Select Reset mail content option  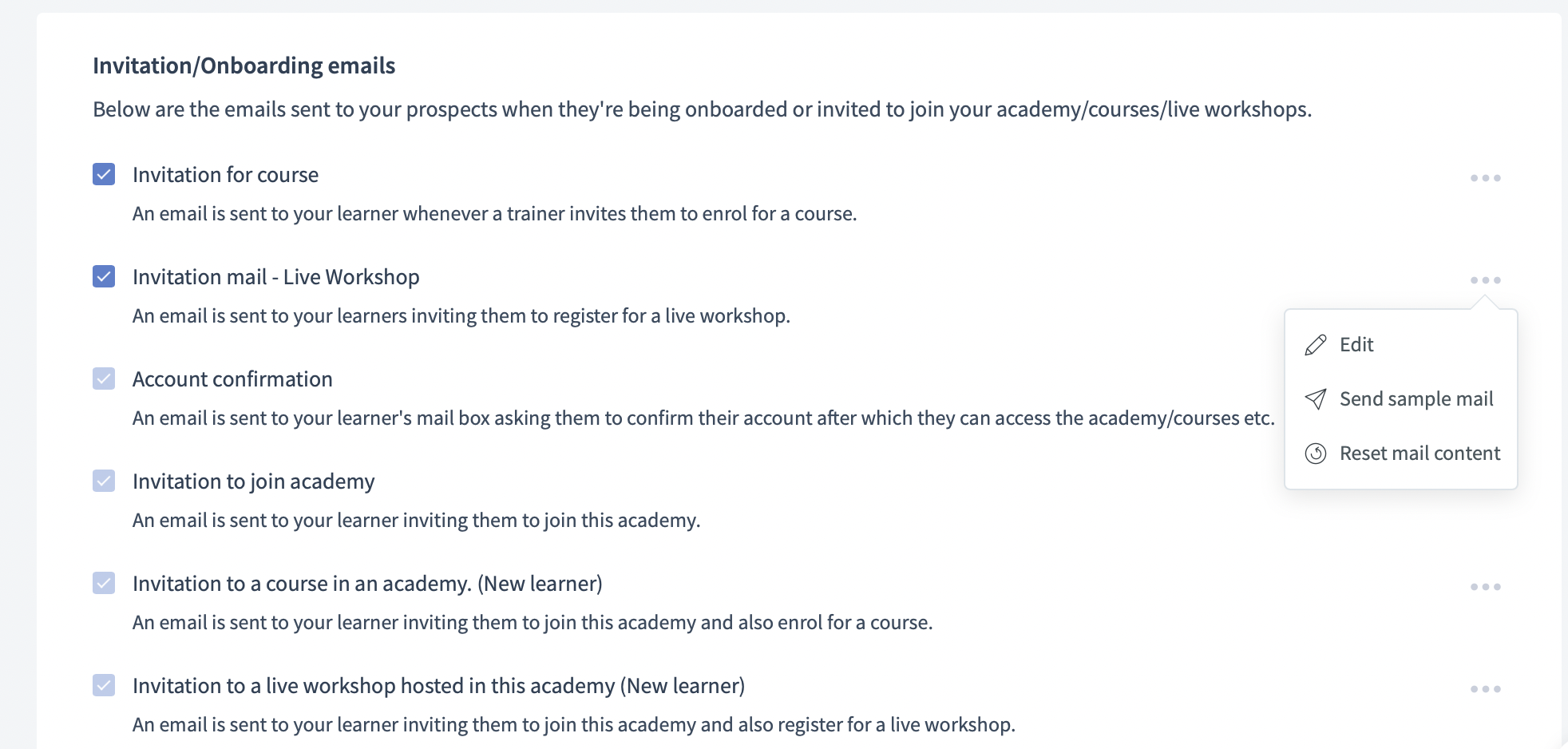tap(1420, 454)
